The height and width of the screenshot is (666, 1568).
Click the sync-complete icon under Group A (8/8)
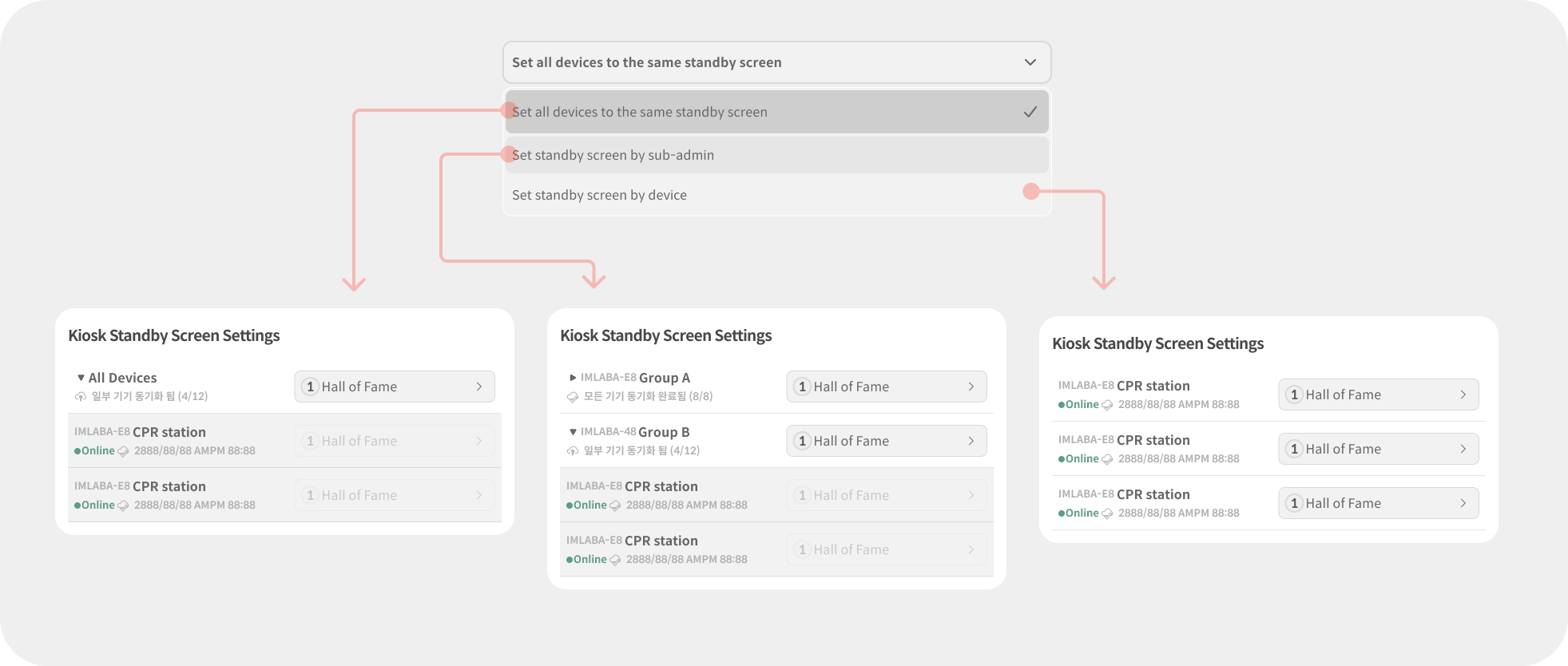click(x=573, y=397)
